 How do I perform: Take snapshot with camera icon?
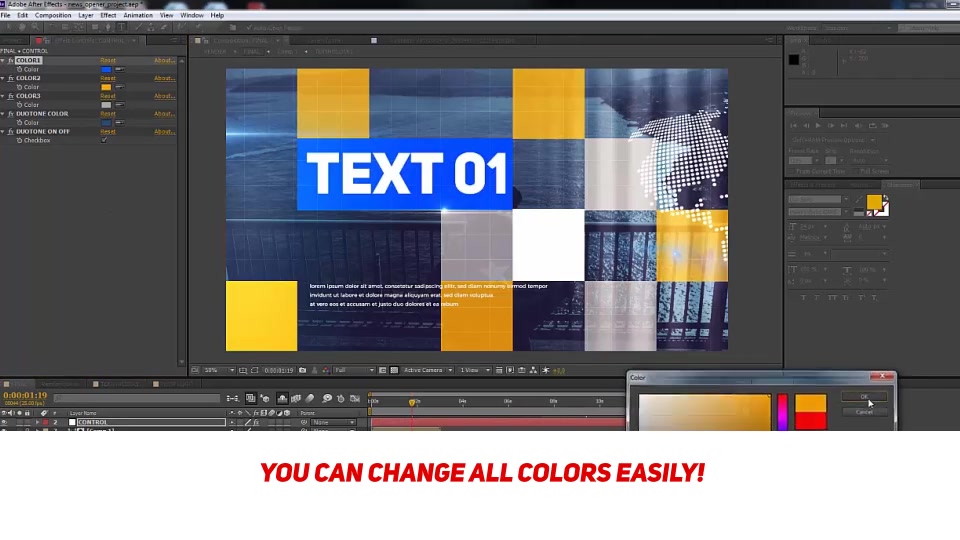click(x=302, y=370)
